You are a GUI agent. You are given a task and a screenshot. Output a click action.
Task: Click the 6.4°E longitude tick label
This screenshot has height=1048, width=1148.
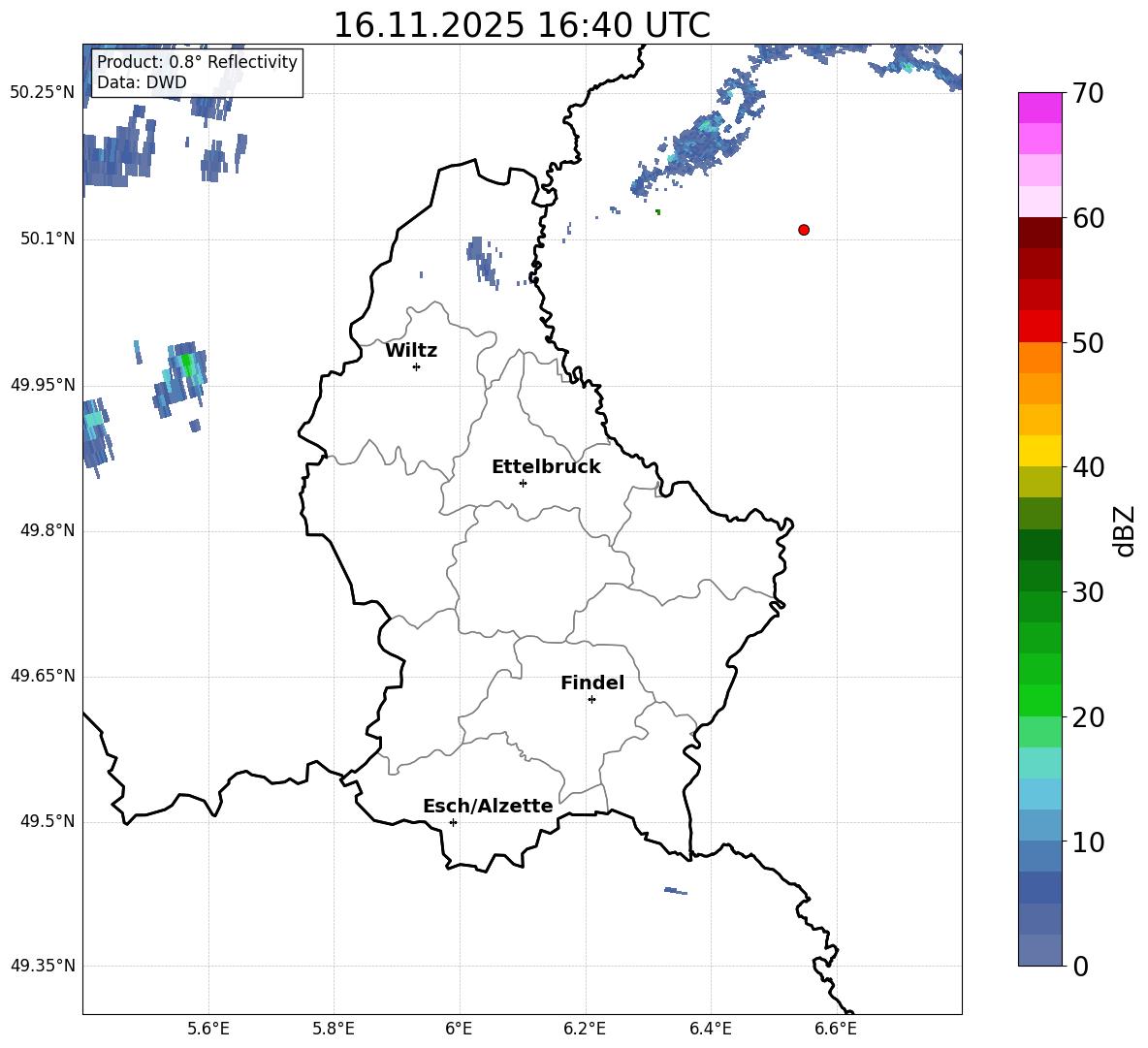pos(711,1029)
